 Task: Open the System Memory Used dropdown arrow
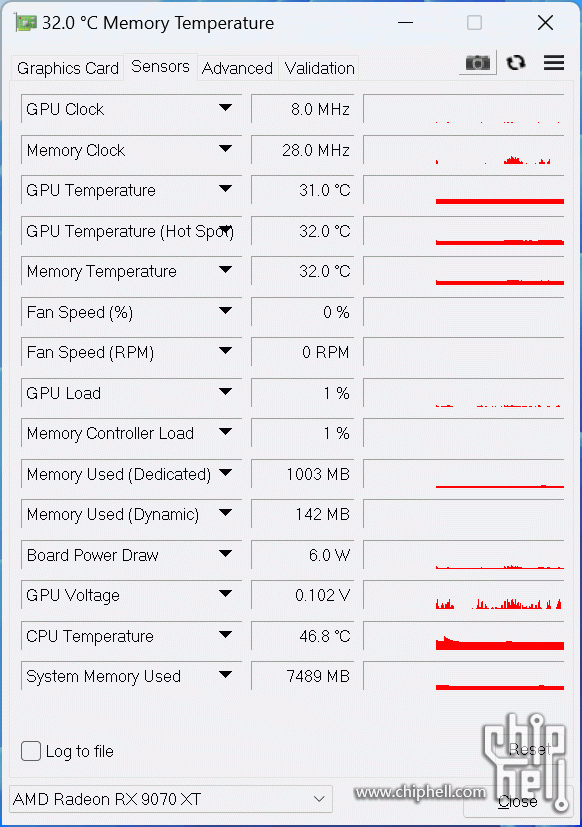225,675
